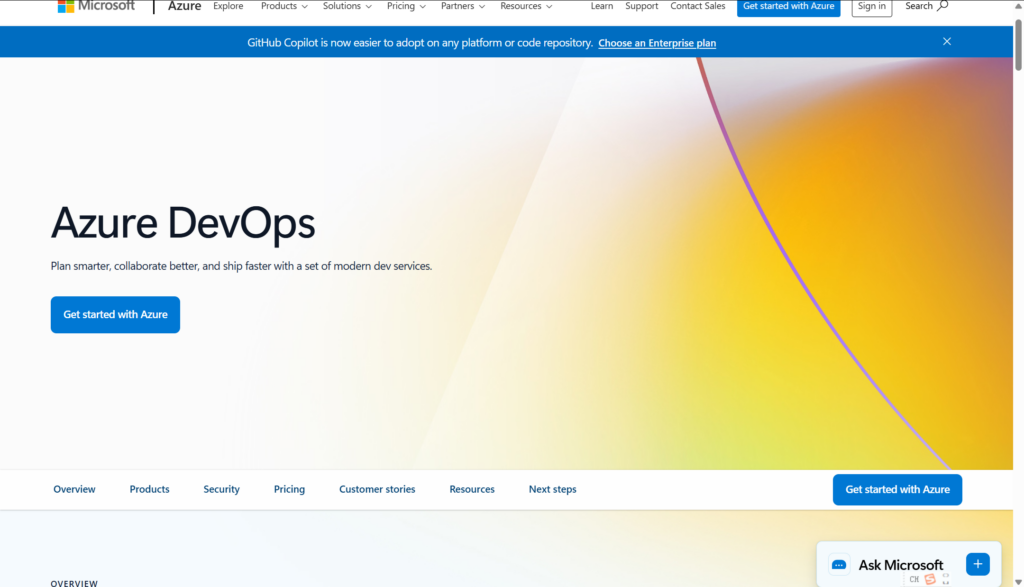Open the Contact Sales link

697,6
